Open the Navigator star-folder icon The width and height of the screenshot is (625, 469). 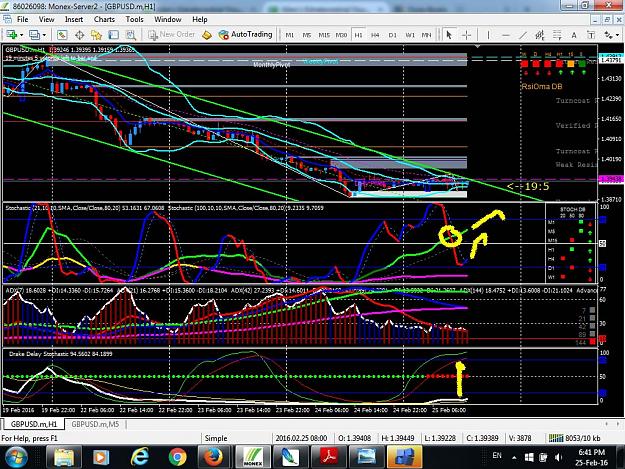click(96, 35)
